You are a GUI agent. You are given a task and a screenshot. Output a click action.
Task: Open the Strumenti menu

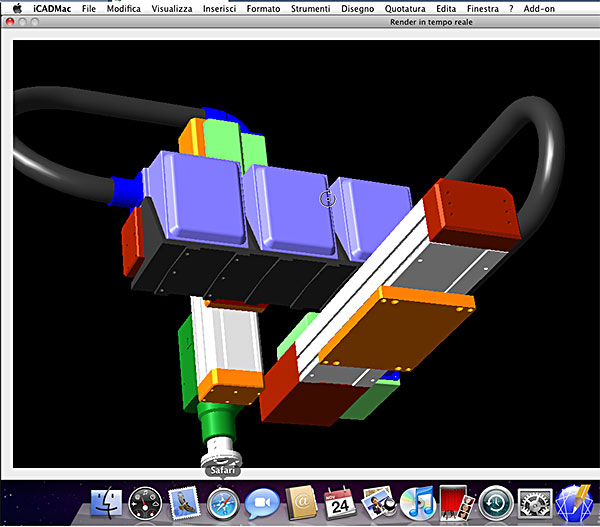(x=310, y=8)
